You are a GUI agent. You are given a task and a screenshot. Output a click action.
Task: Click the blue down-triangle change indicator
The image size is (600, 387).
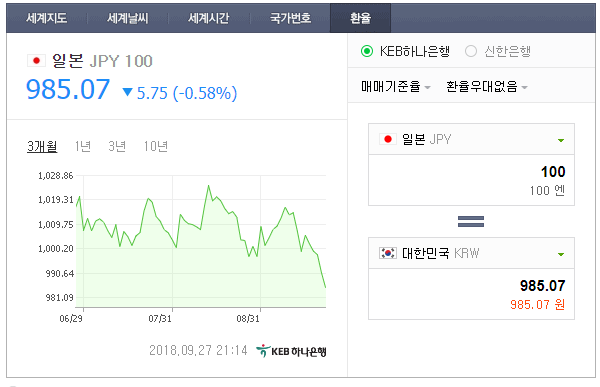(x=127, y=92)
